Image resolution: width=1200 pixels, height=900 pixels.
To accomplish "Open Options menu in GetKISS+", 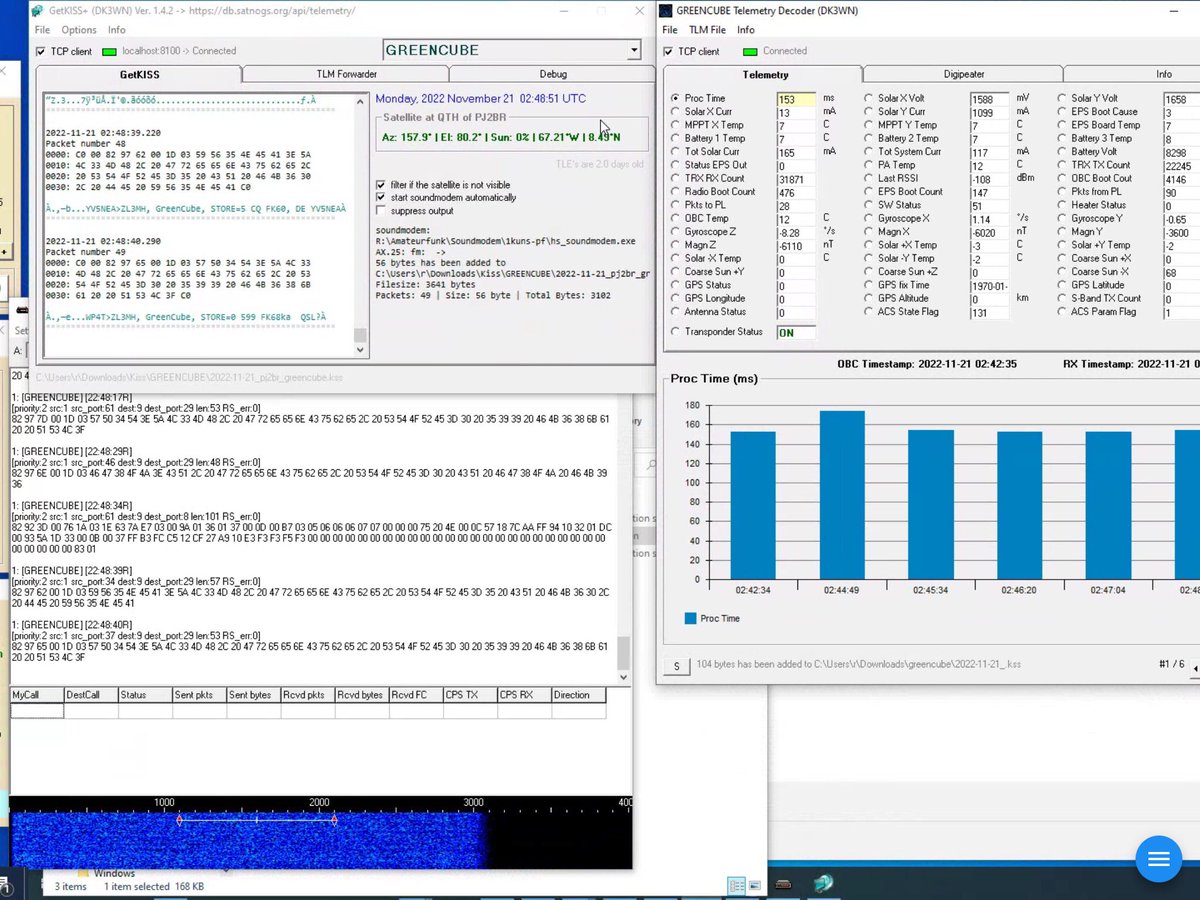I will [x=79, y=30].
